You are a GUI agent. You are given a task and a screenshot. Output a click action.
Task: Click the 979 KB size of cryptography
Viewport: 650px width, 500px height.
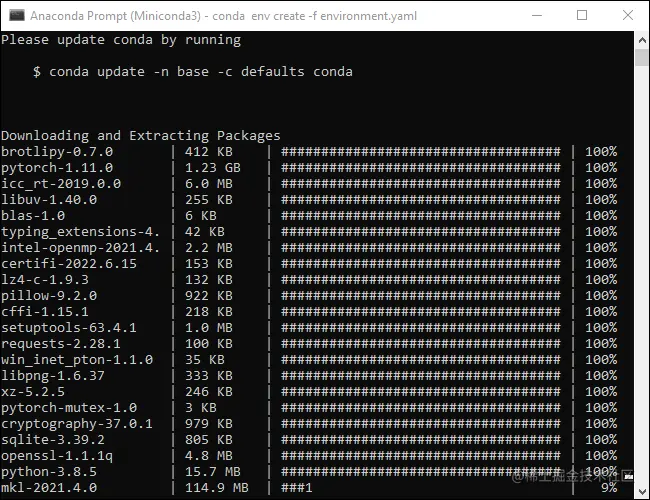pyautogui.click(x=209, y=424)
